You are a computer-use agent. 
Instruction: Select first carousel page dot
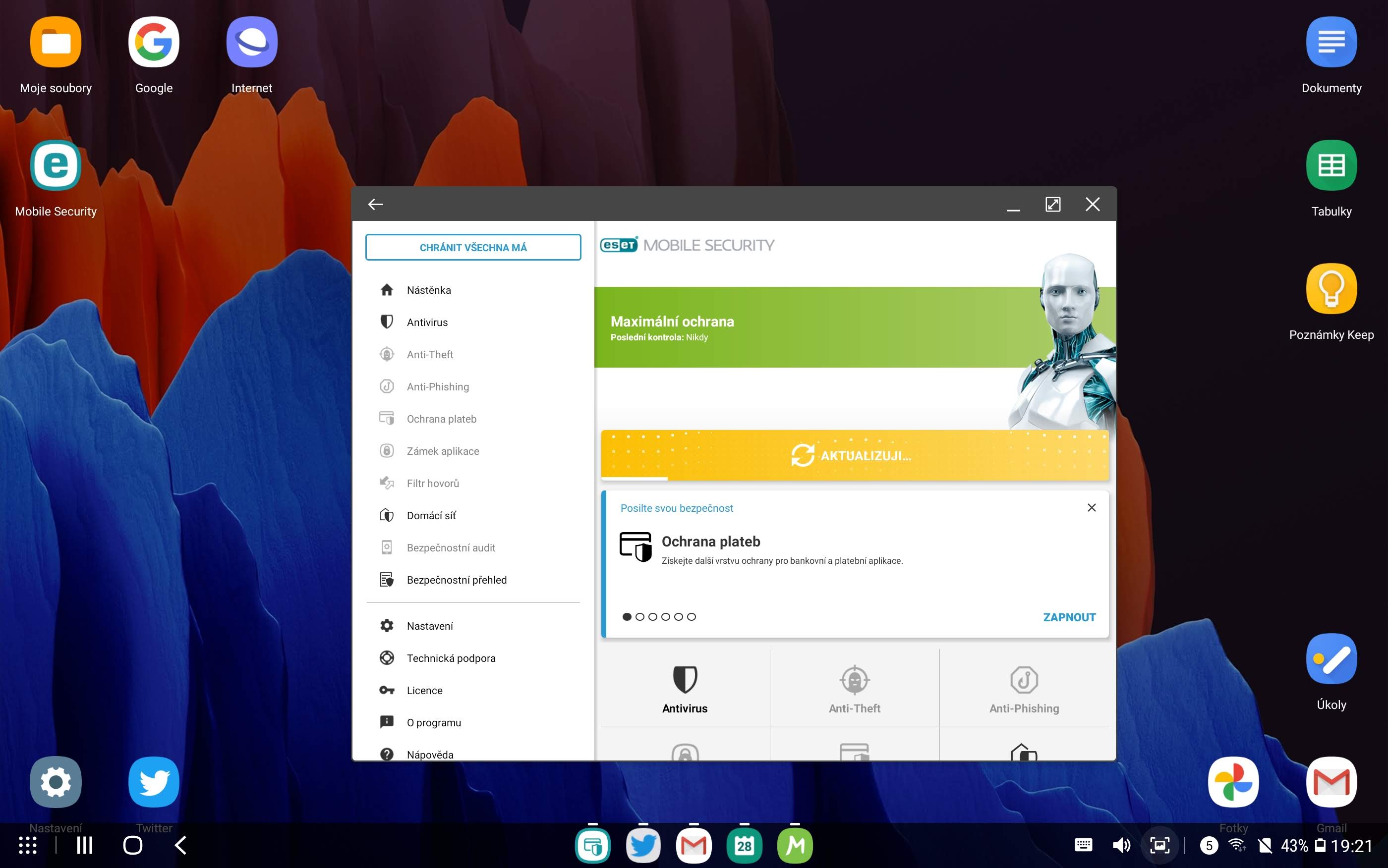tap(627, 616)
